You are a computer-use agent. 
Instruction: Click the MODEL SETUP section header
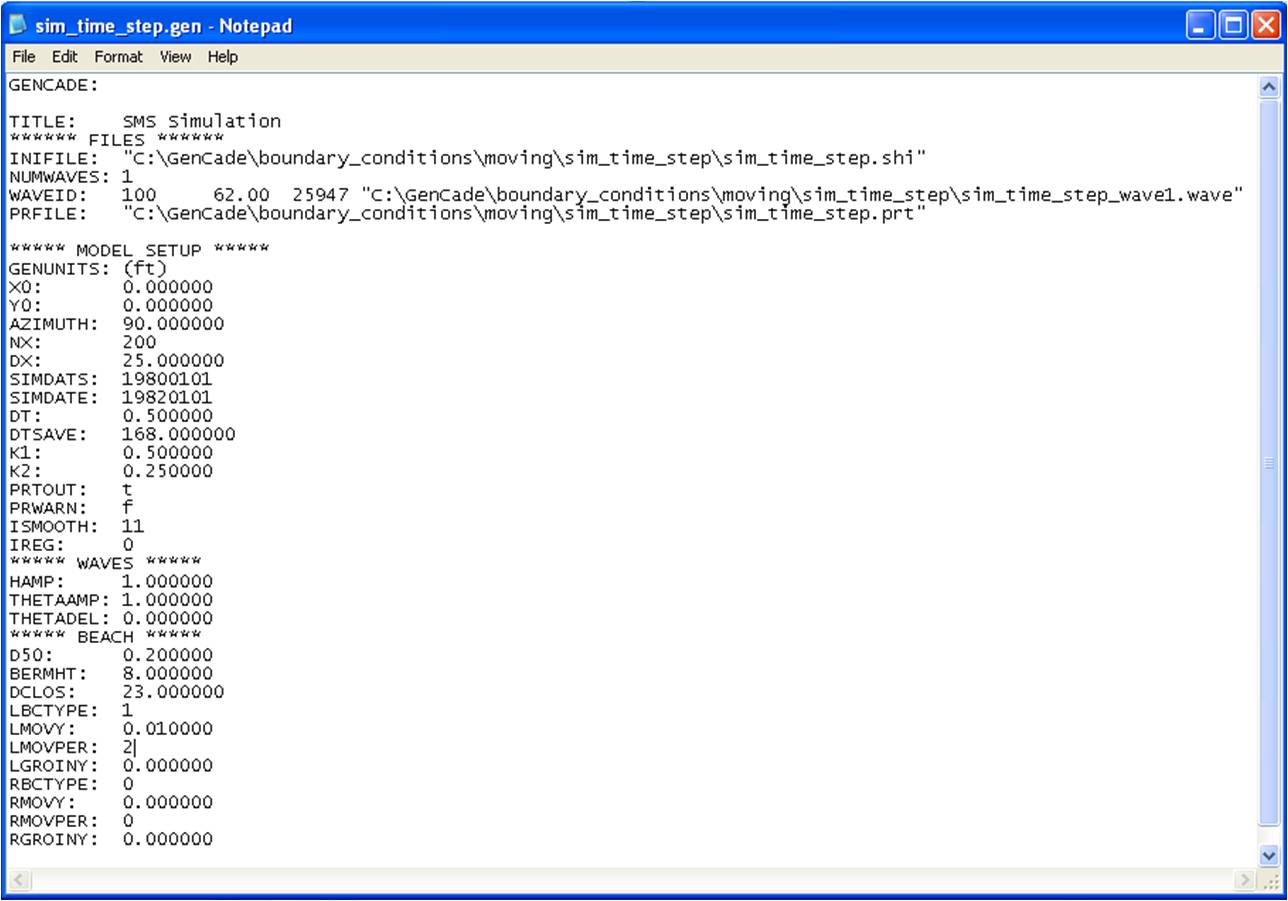139,249
